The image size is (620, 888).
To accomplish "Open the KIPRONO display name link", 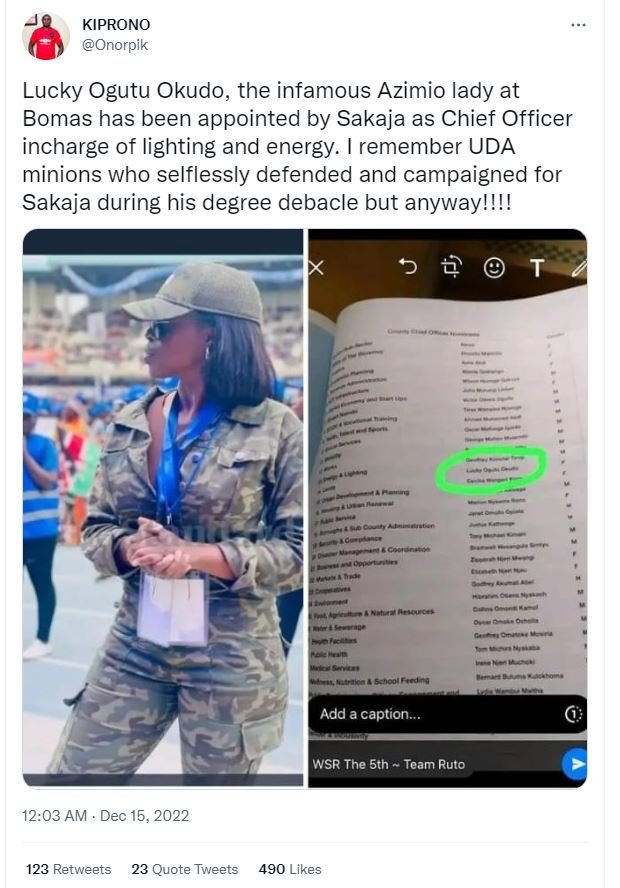I will click(116, 25).
